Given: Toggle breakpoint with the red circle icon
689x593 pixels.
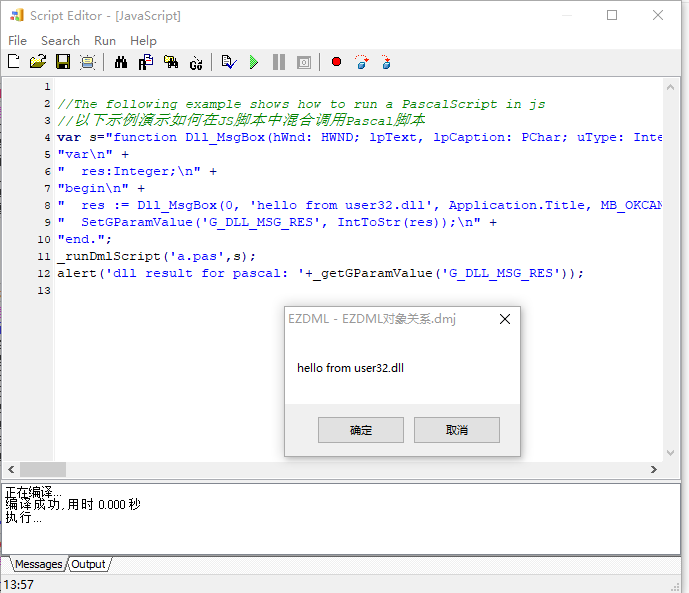Looking at the screenshot, I should [x=337, y=62].
